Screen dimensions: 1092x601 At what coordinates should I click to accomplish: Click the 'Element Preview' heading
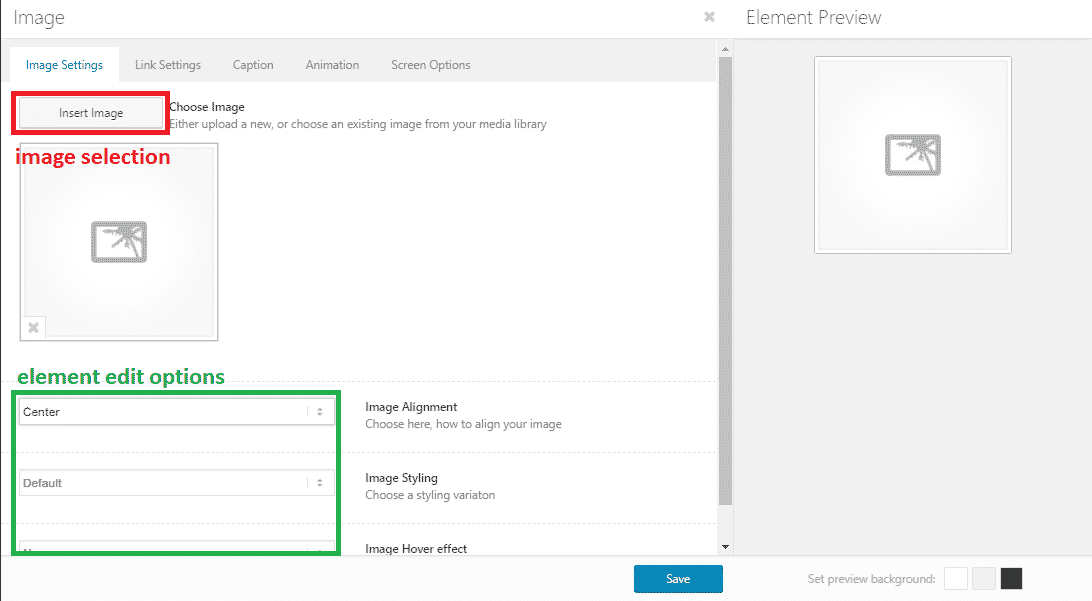point(813,17)
